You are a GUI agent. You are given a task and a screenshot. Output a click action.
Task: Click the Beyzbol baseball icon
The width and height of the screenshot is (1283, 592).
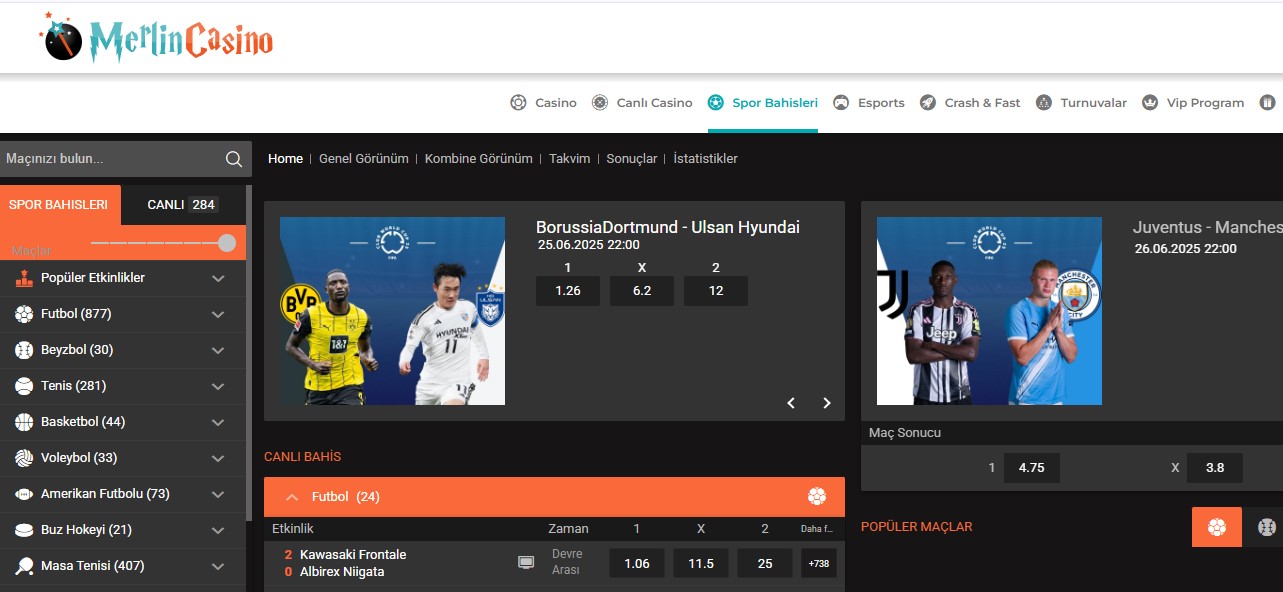(x=24, y=350)
